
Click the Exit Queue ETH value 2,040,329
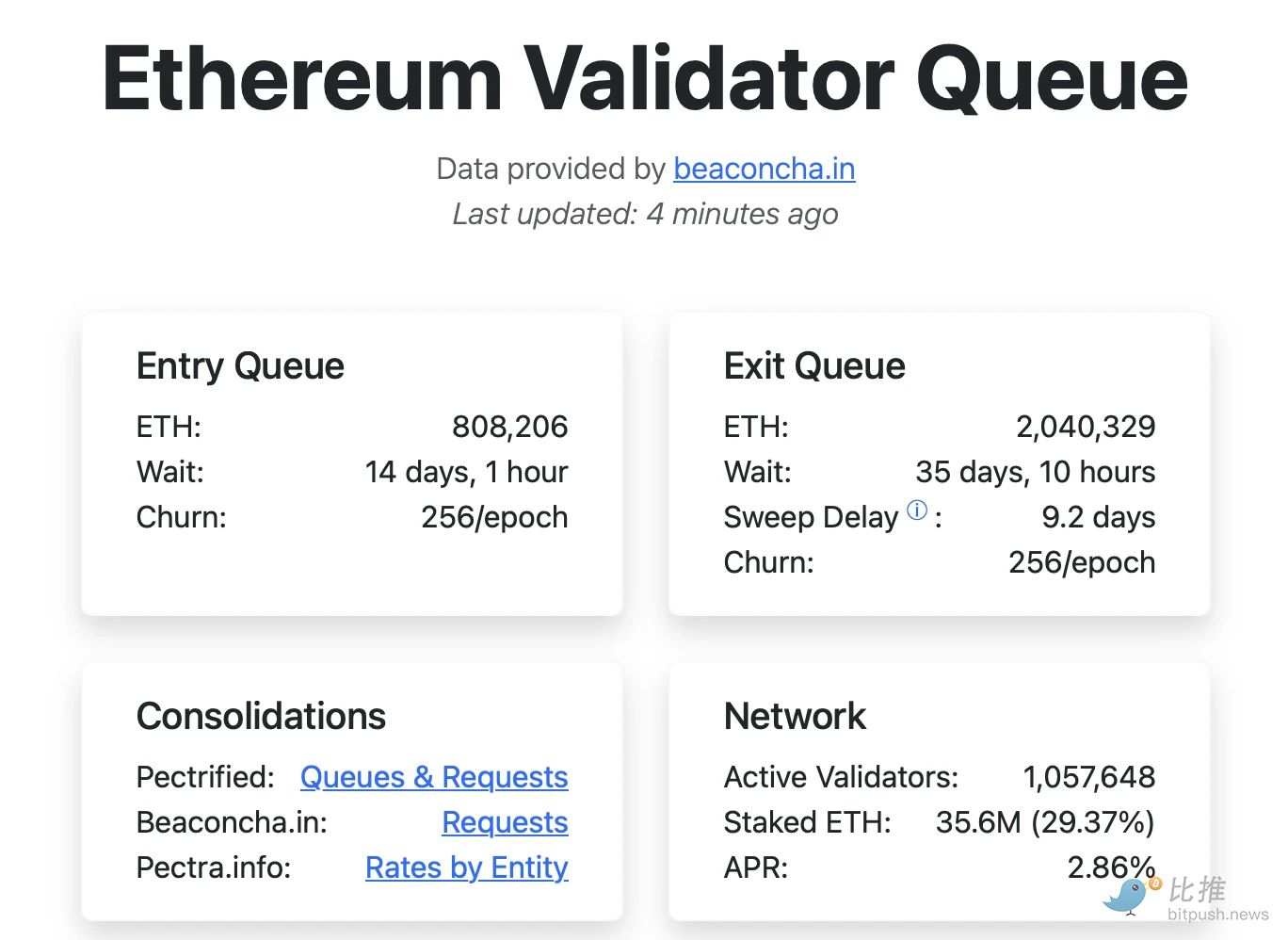[1085, 427]
